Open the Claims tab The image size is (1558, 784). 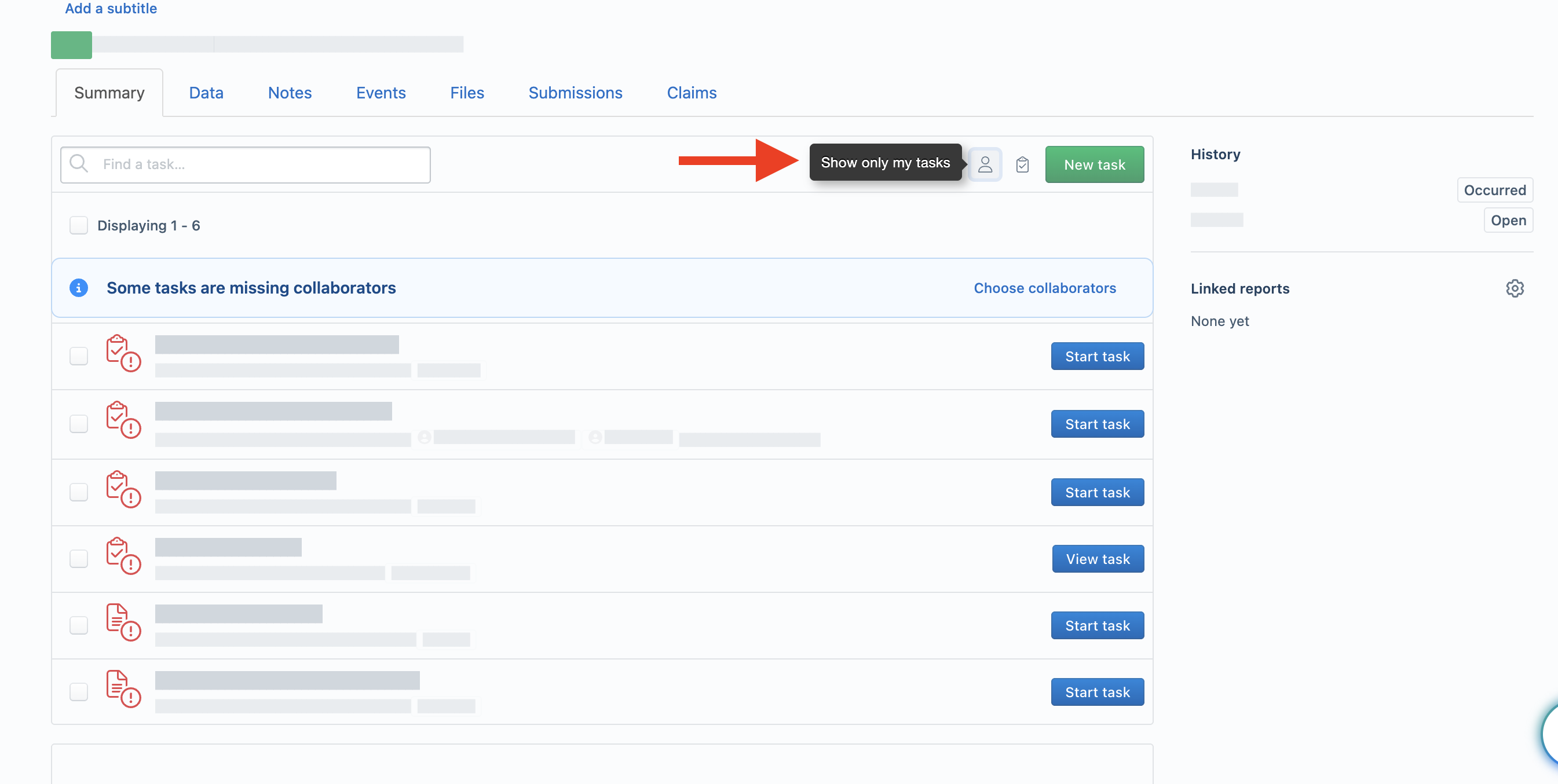pyautogui.click(x=692, y=93)
